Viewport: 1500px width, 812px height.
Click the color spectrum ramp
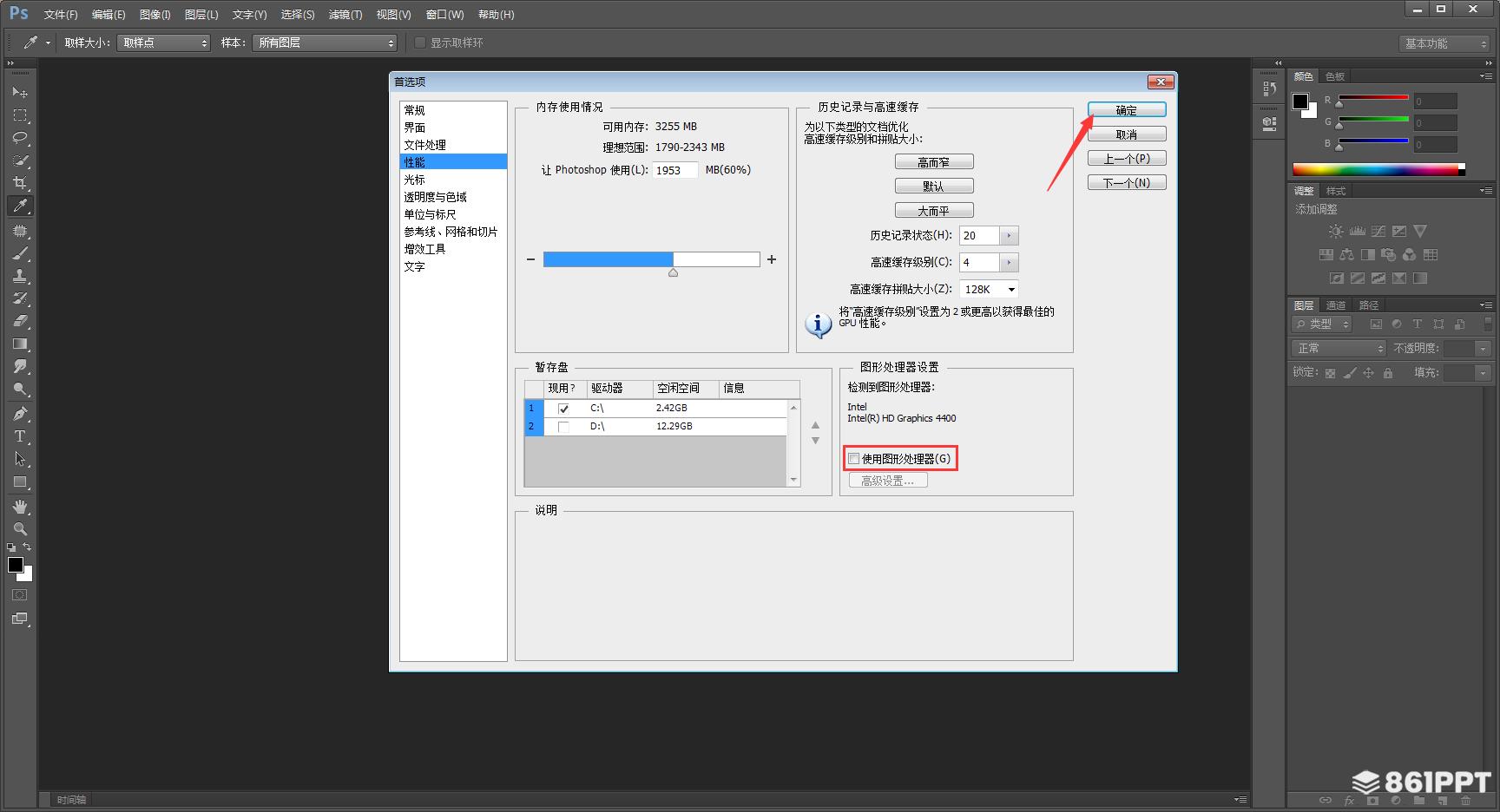[x=1378, y=169]
